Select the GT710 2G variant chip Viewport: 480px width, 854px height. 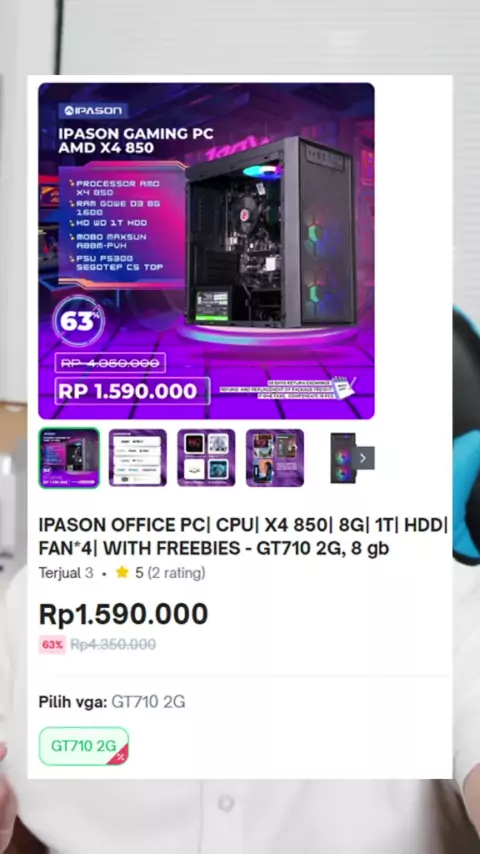pos(84,746)
